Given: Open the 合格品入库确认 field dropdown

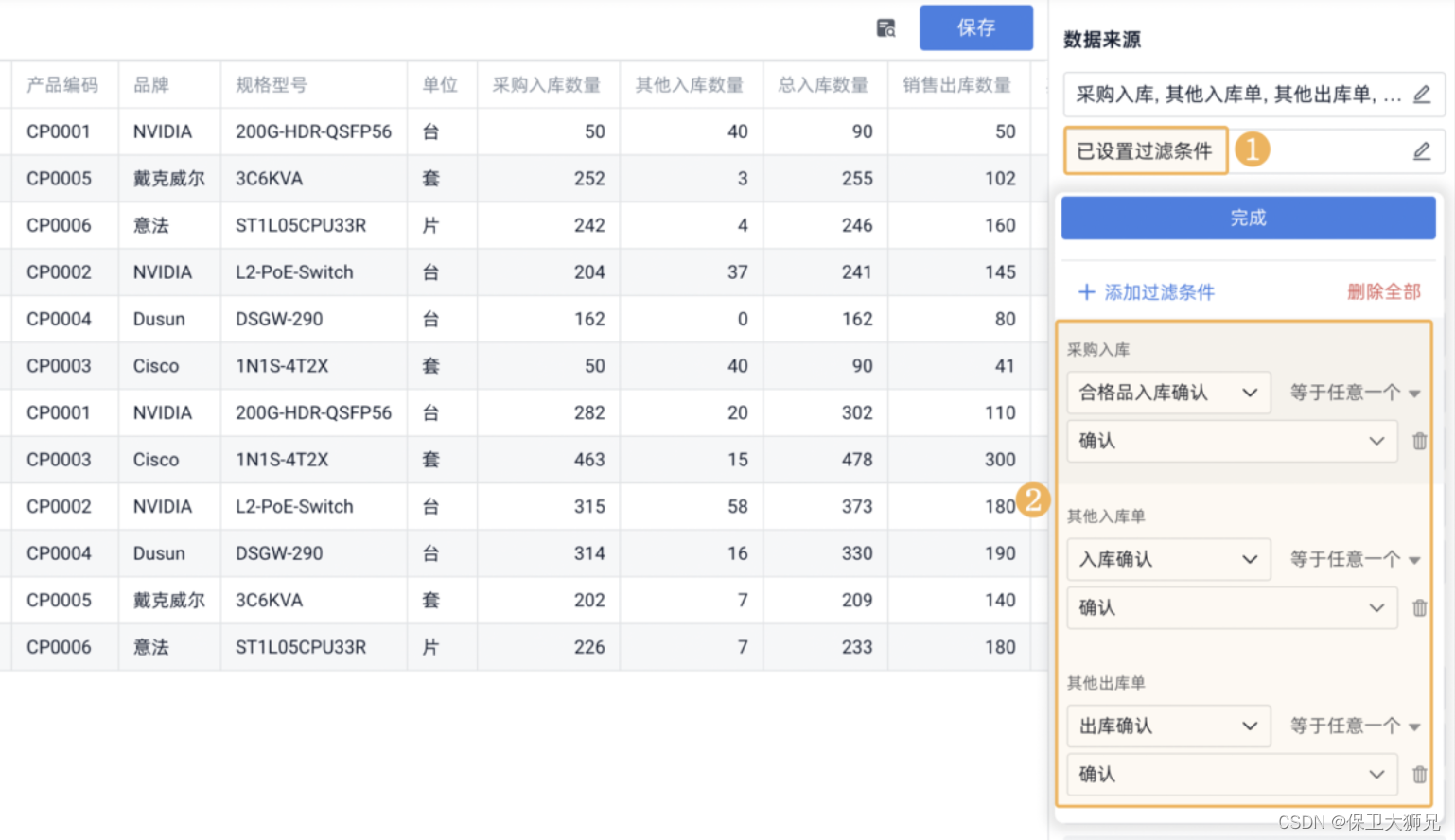Looking at the screenshot, I should click(1168, 393).
